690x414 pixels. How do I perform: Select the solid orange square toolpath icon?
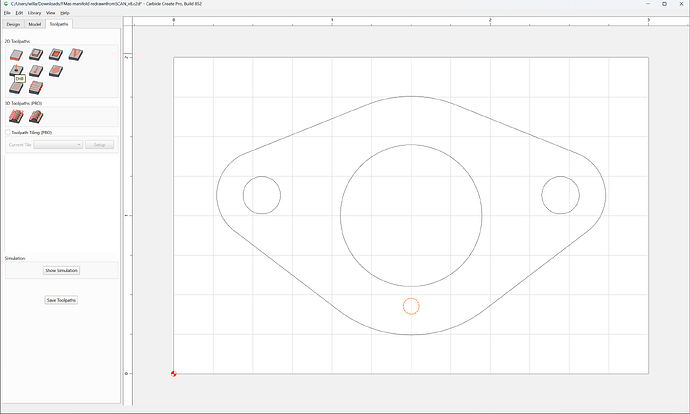click(x=56, y=55)
